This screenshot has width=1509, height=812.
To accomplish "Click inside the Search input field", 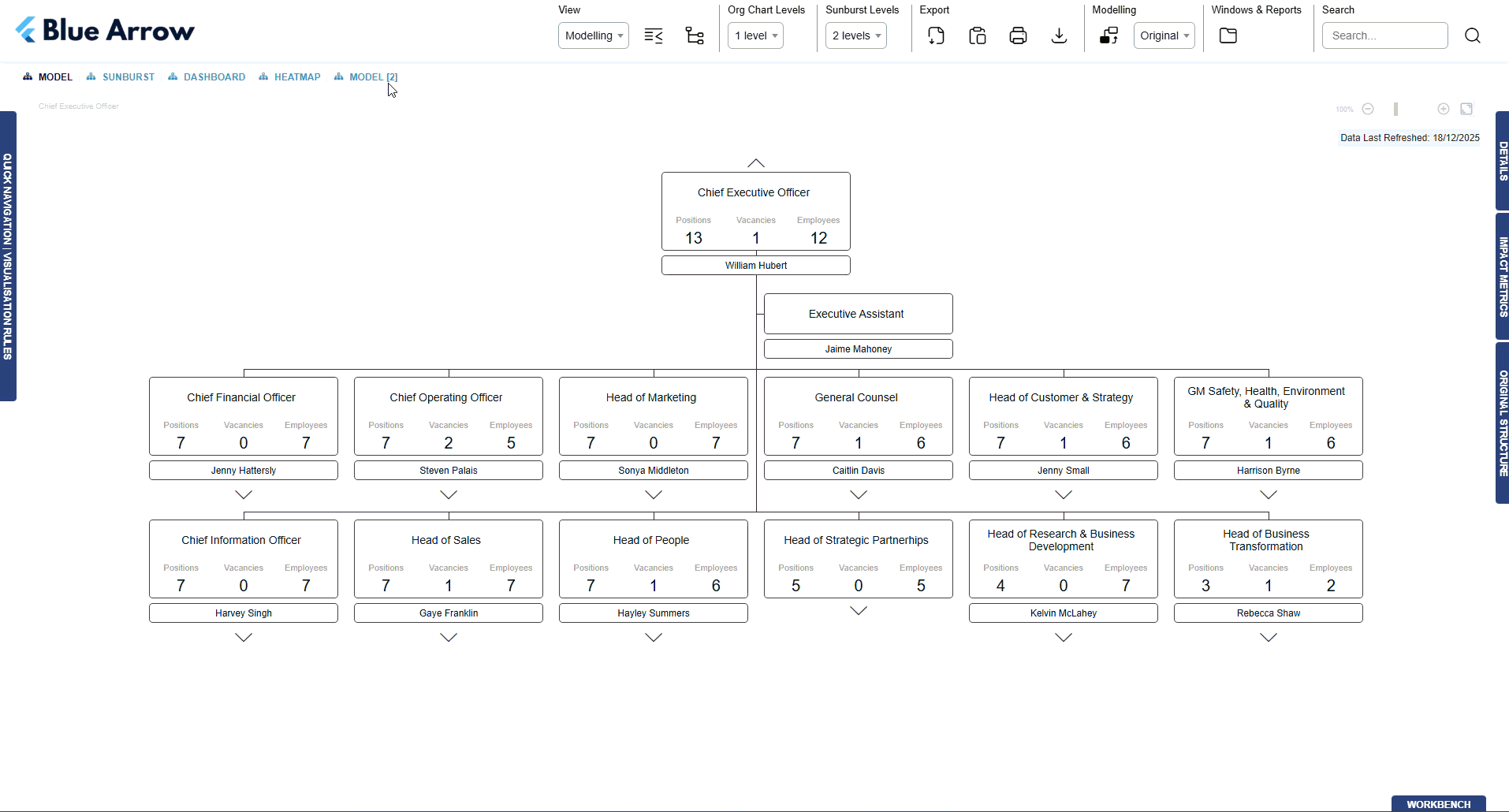I will pyautogui.click(x=1384, y=35).
